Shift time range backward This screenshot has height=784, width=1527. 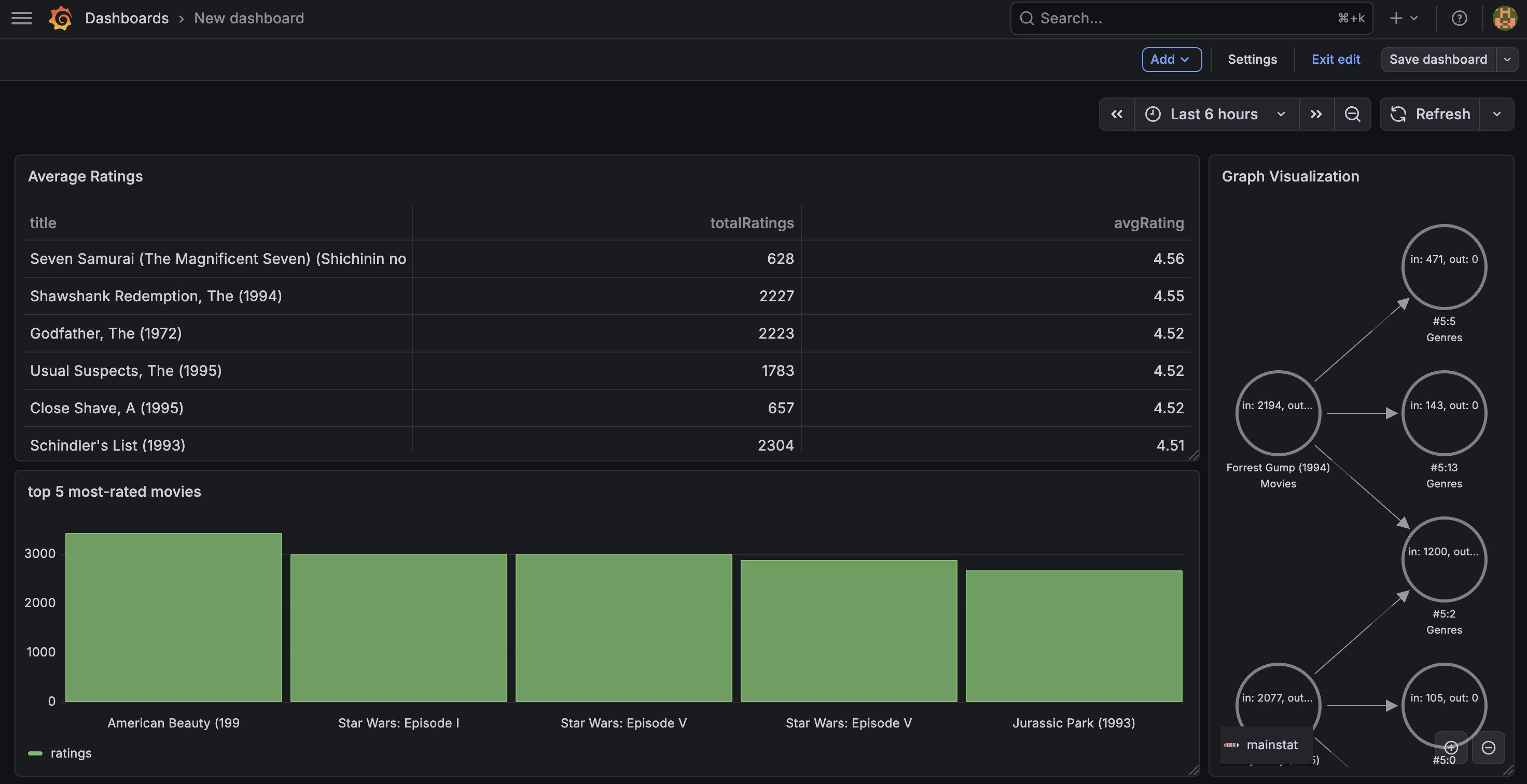(x=1117, y=114)
